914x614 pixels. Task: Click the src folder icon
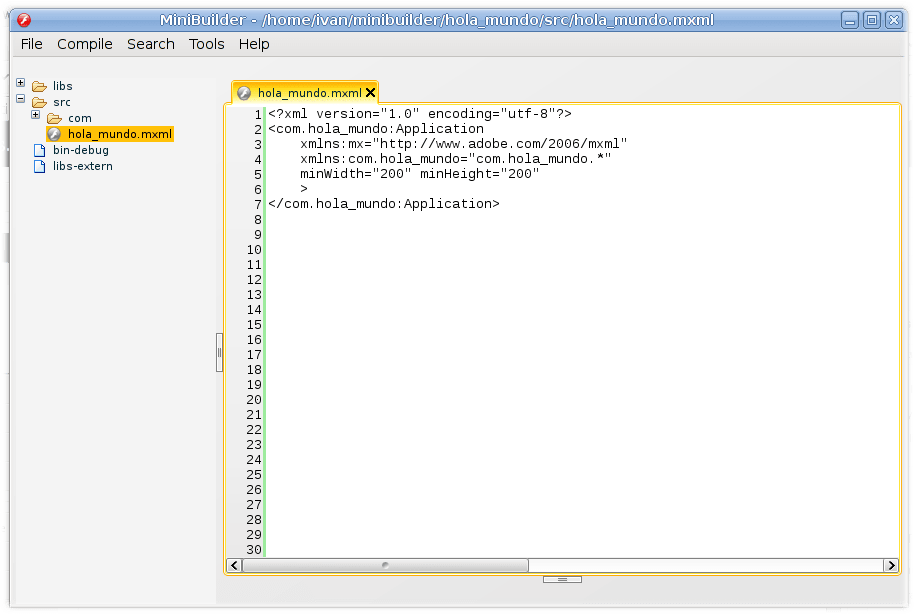[x=37, y=102]
